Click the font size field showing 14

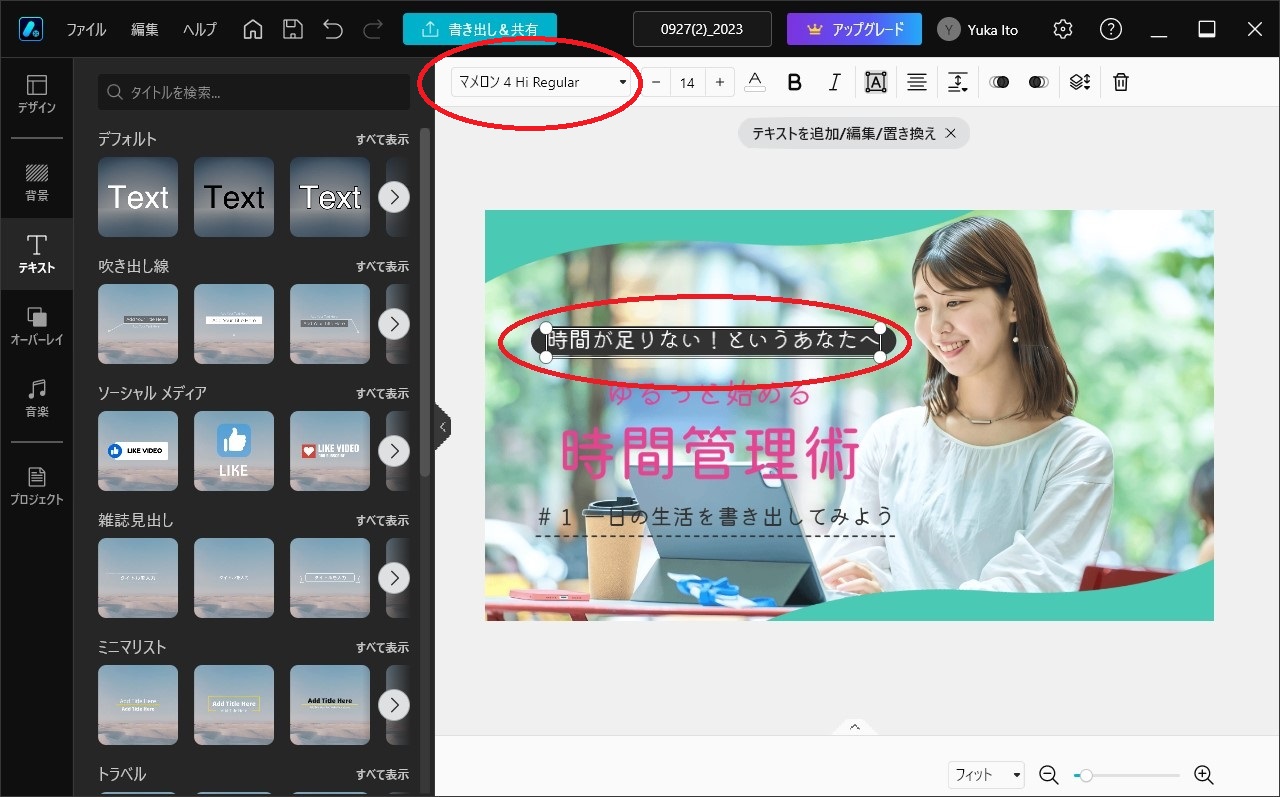688,82
